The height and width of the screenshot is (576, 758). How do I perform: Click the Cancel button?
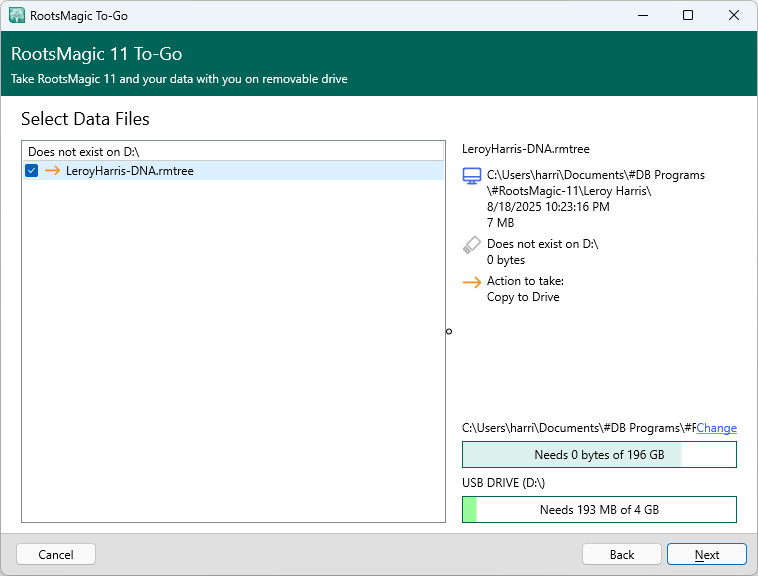[x=56, y=554]
